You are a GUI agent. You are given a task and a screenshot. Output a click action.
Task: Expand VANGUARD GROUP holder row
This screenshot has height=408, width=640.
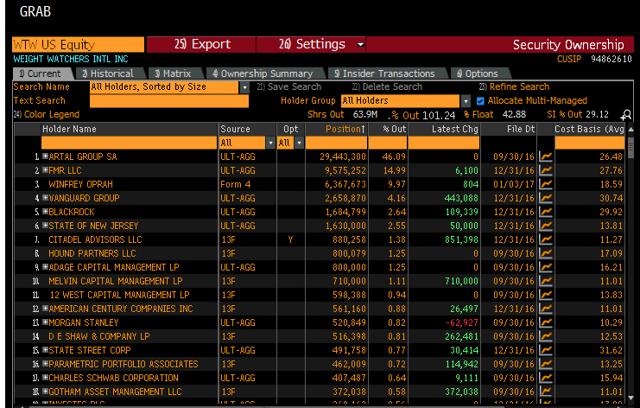point(45,198)
